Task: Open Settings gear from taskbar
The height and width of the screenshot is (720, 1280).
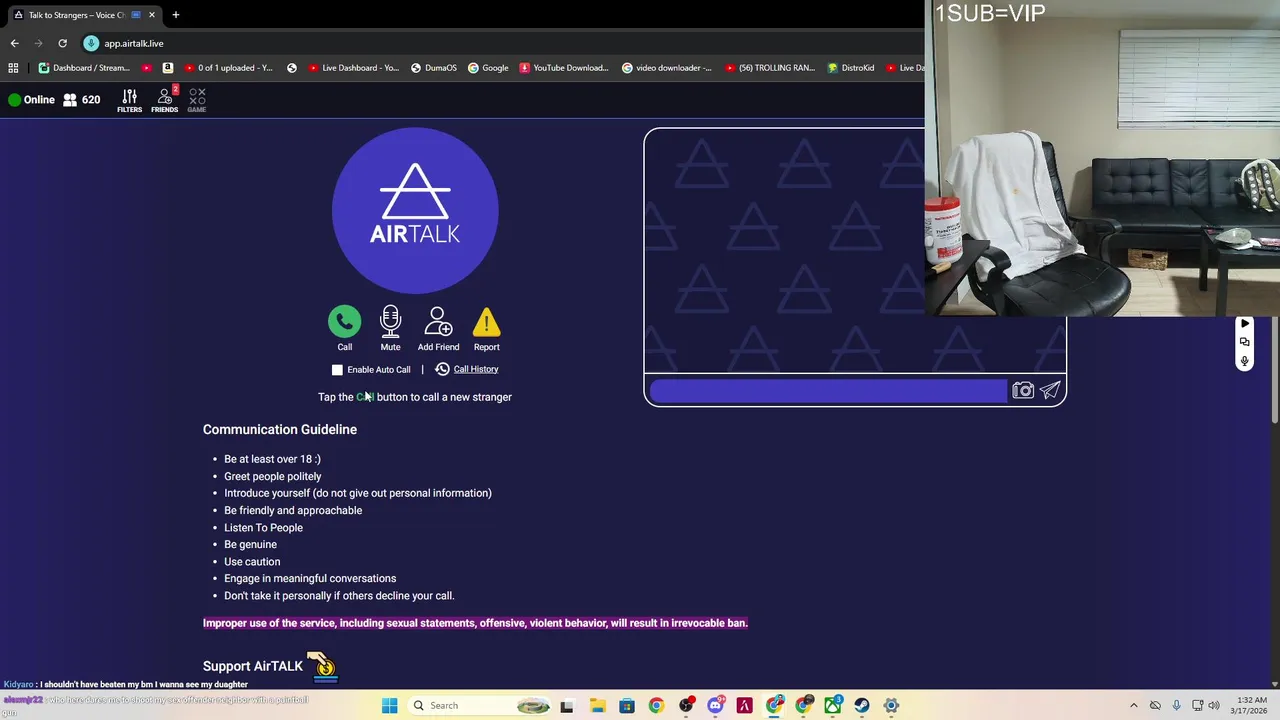Action: [x=891, y=705]
